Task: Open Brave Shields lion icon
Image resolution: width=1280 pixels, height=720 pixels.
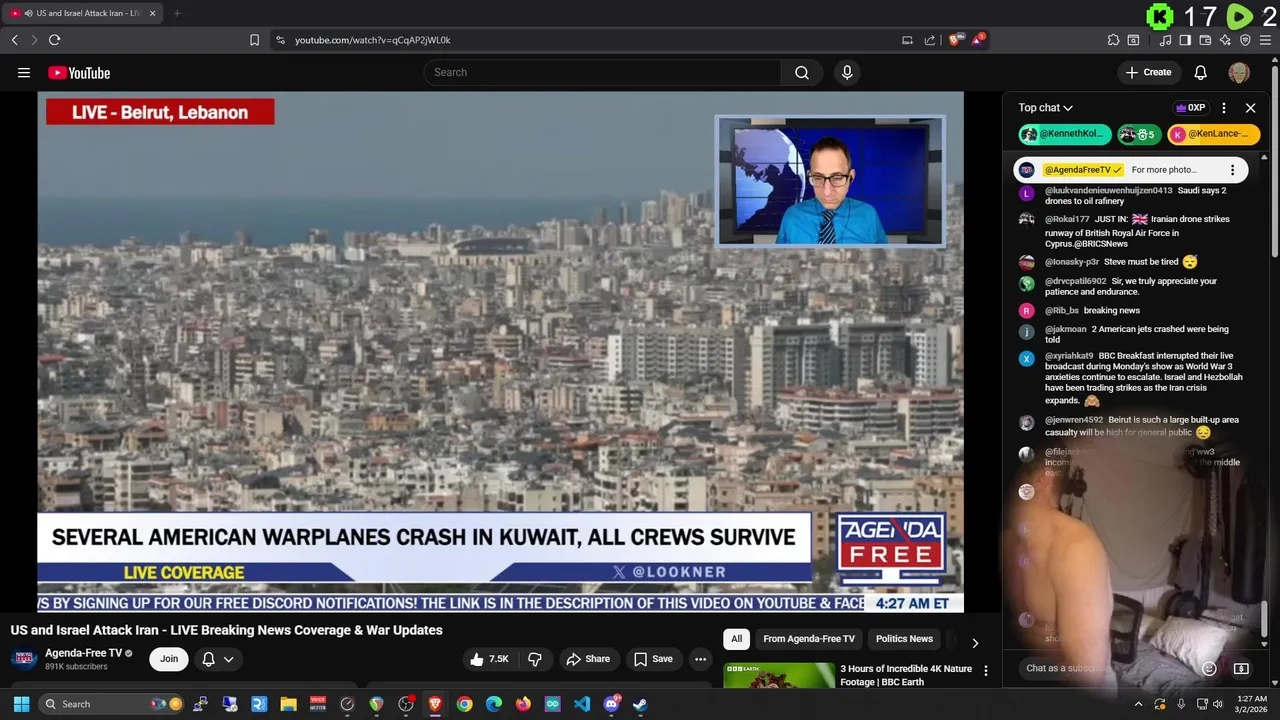Action: (954, 40)
